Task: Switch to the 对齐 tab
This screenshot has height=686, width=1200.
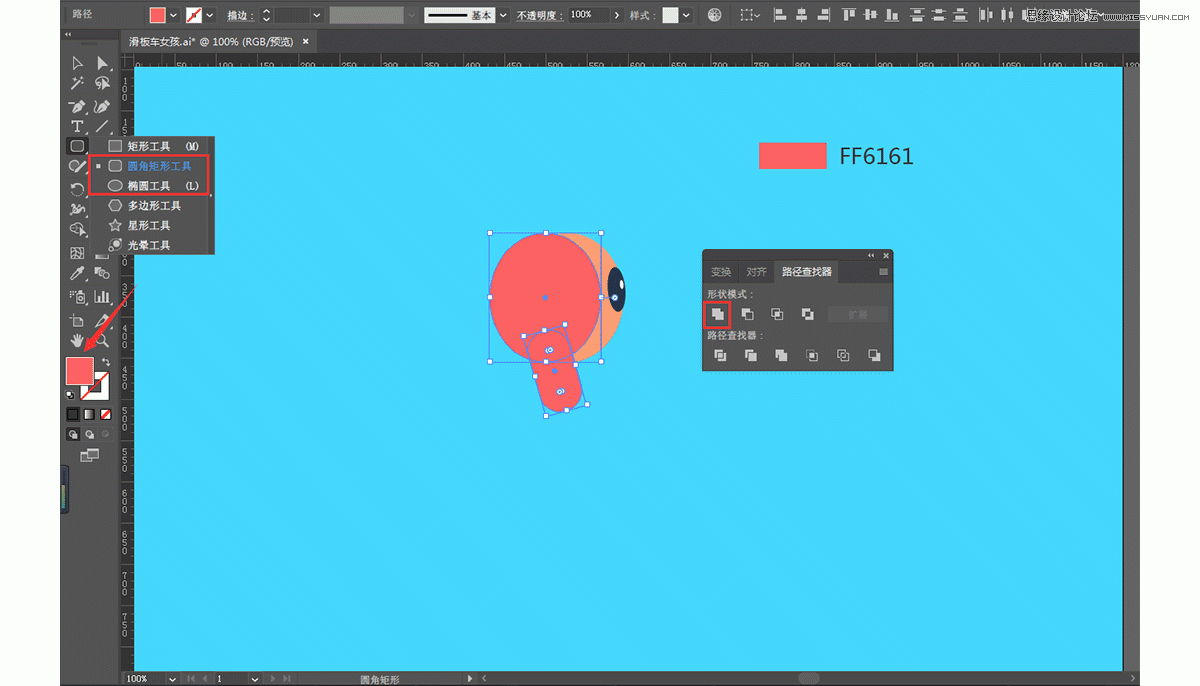Action: click(756, 272)
